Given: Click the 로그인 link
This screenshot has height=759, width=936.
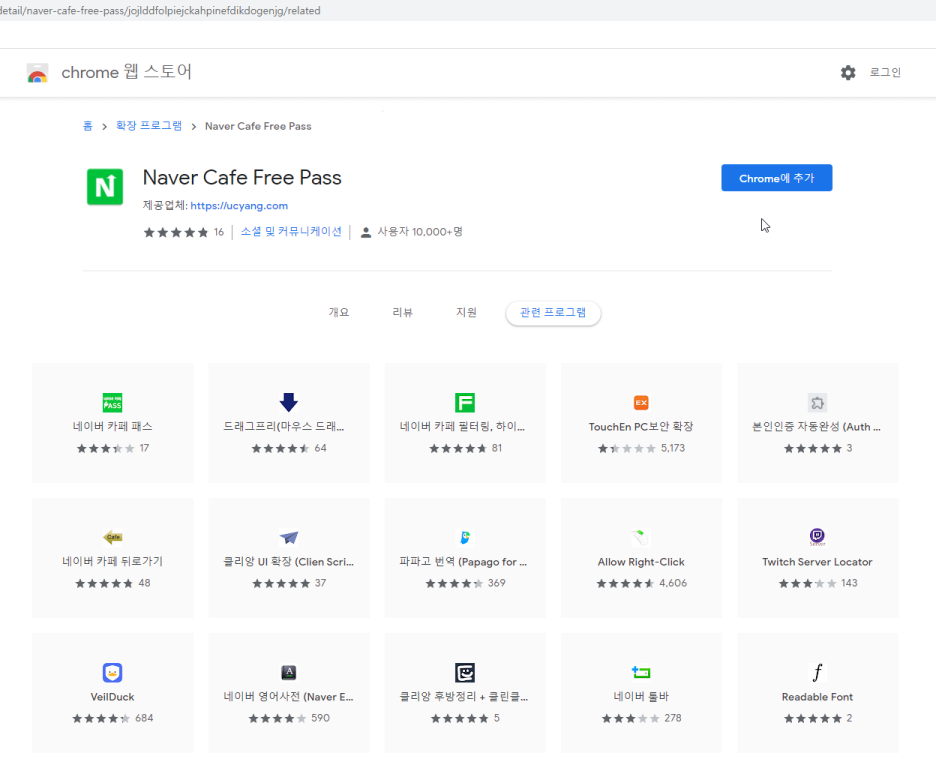Looking at the screenshot, I should coord(885,72).
